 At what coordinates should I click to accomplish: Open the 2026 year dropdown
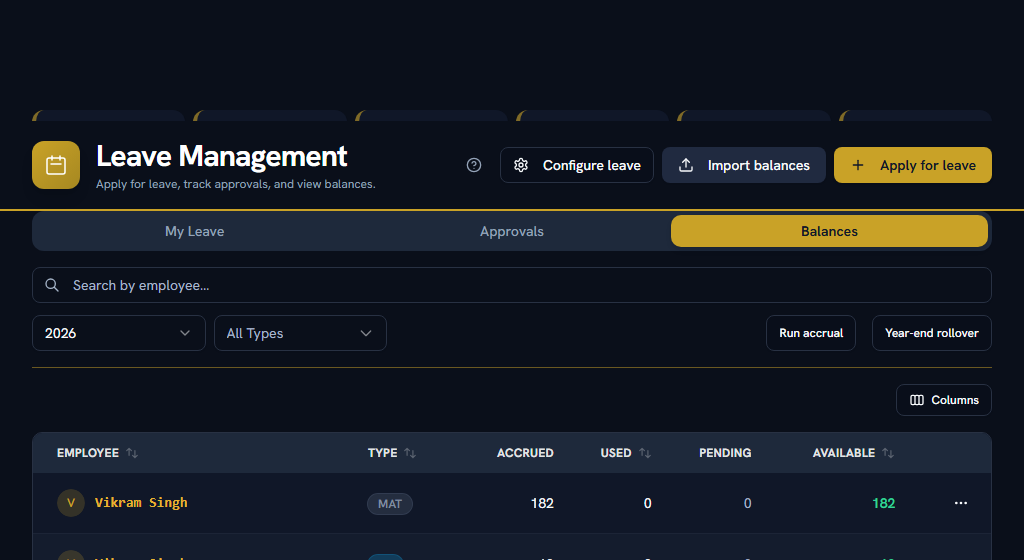[x=119, y=333]
